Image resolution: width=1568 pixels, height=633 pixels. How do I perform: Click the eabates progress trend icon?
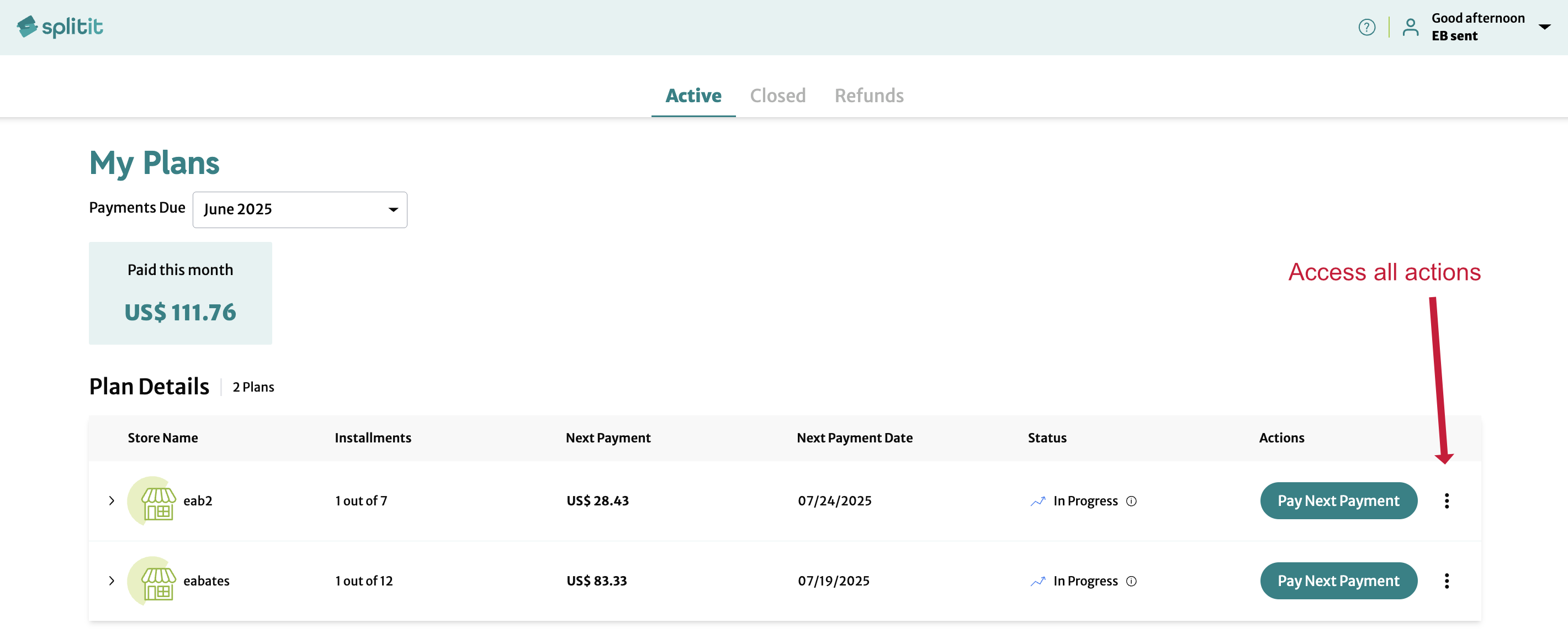[1038, 581]
